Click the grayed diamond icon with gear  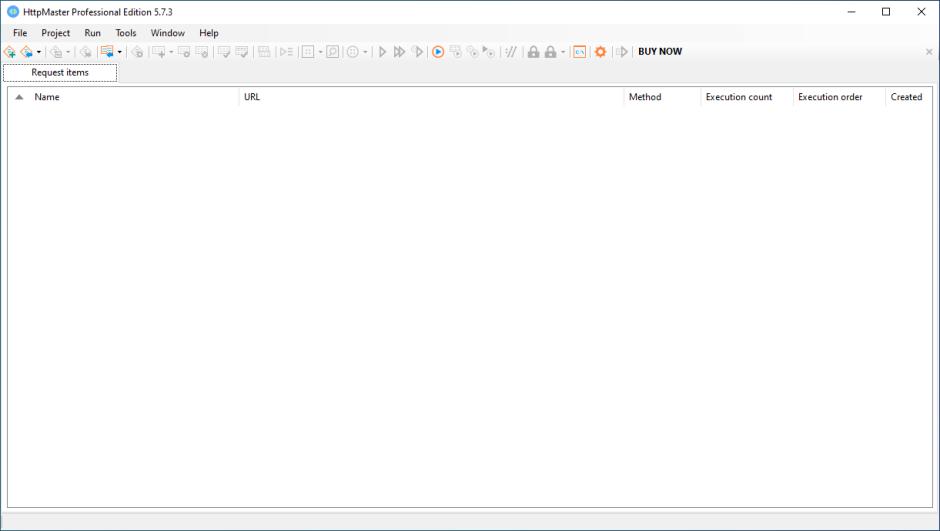tap(137, 52)
